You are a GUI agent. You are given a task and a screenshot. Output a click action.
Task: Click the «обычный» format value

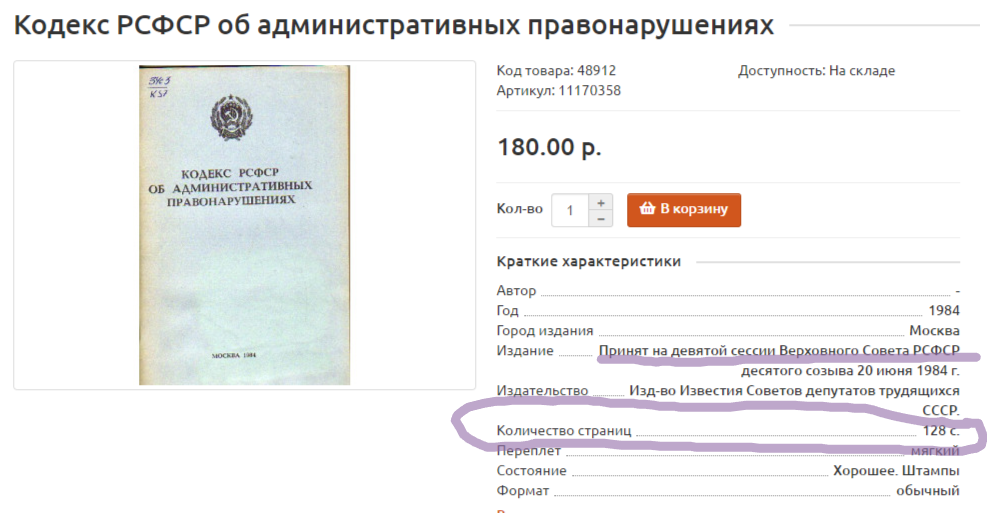pyautogui.click(x=928, y=491)
